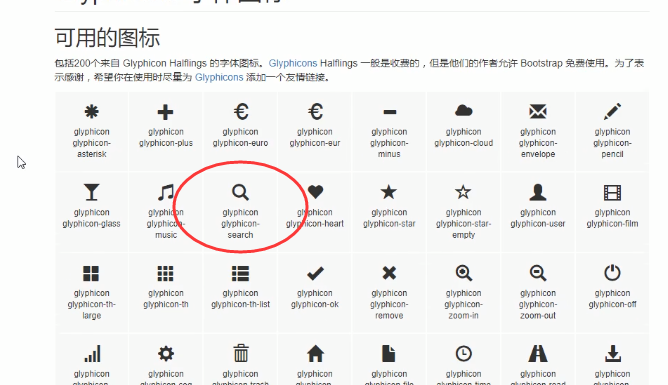Image resolution: width=668 pixels, height=385 pixels.
Task: Click the euro symbol above glyphicon-euro label
Action: (x=241, y=112)
